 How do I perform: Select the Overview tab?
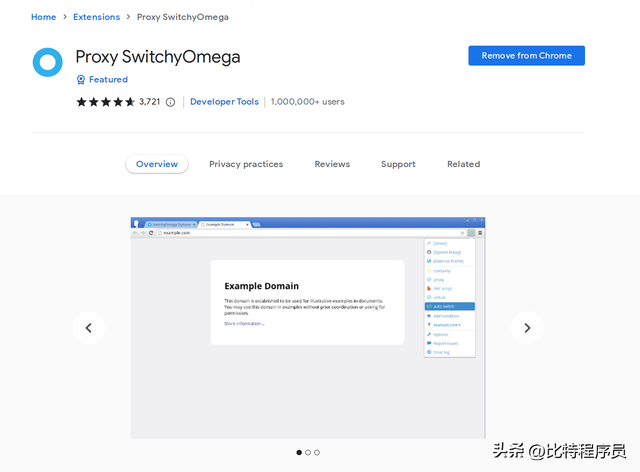[x=157, y=164]
